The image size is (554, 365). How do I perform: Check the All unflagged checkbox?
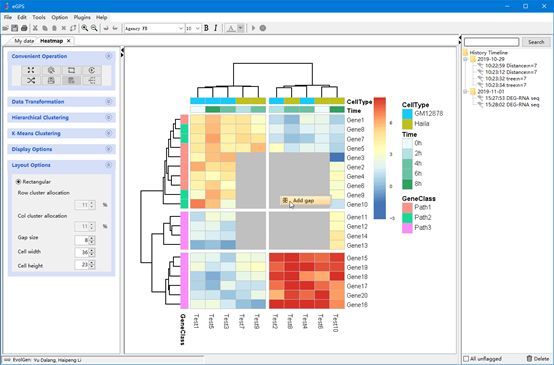coord(466,359)
